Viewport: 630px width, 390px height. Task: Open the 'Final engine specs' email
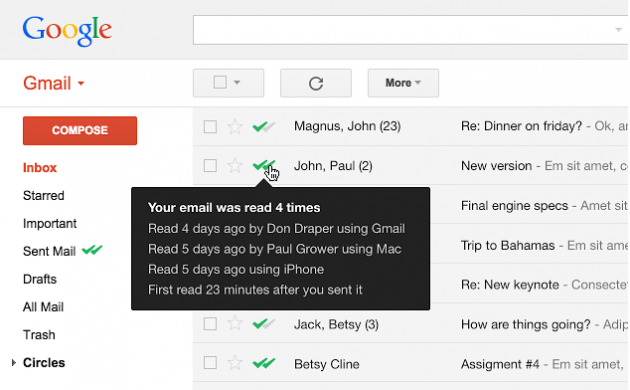point(514,206)
